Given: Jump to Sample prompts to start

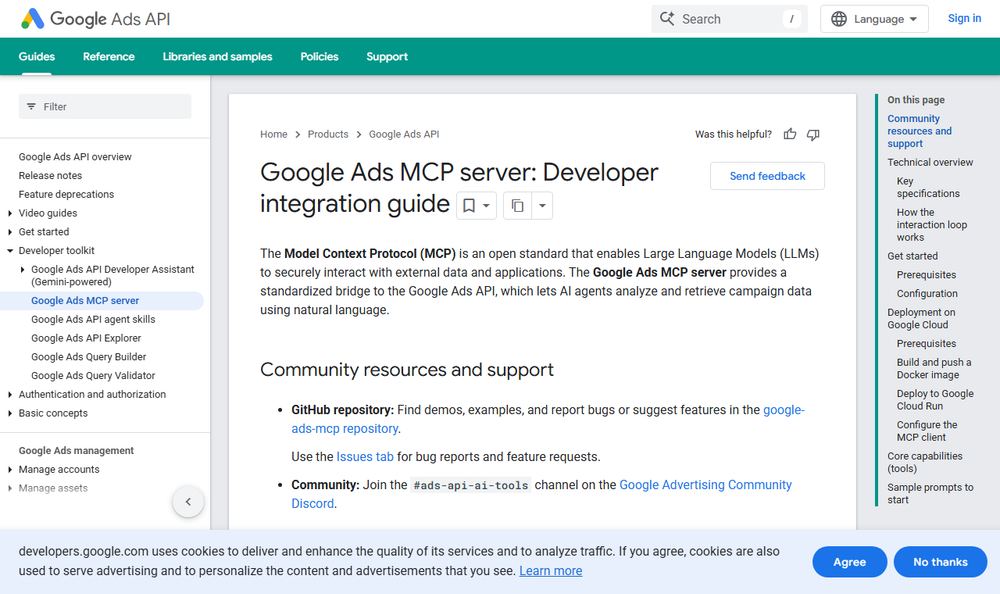Looking at the screenshot, I should pos(930,493).
